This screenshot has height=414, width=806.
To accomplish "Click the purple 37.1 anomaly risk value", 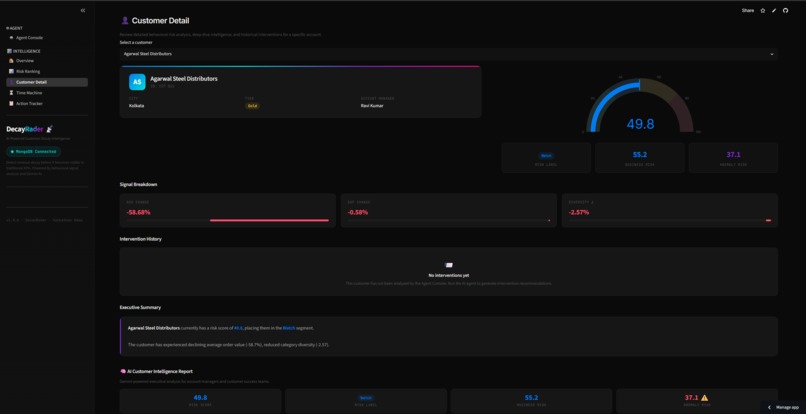I will (733, 155).
